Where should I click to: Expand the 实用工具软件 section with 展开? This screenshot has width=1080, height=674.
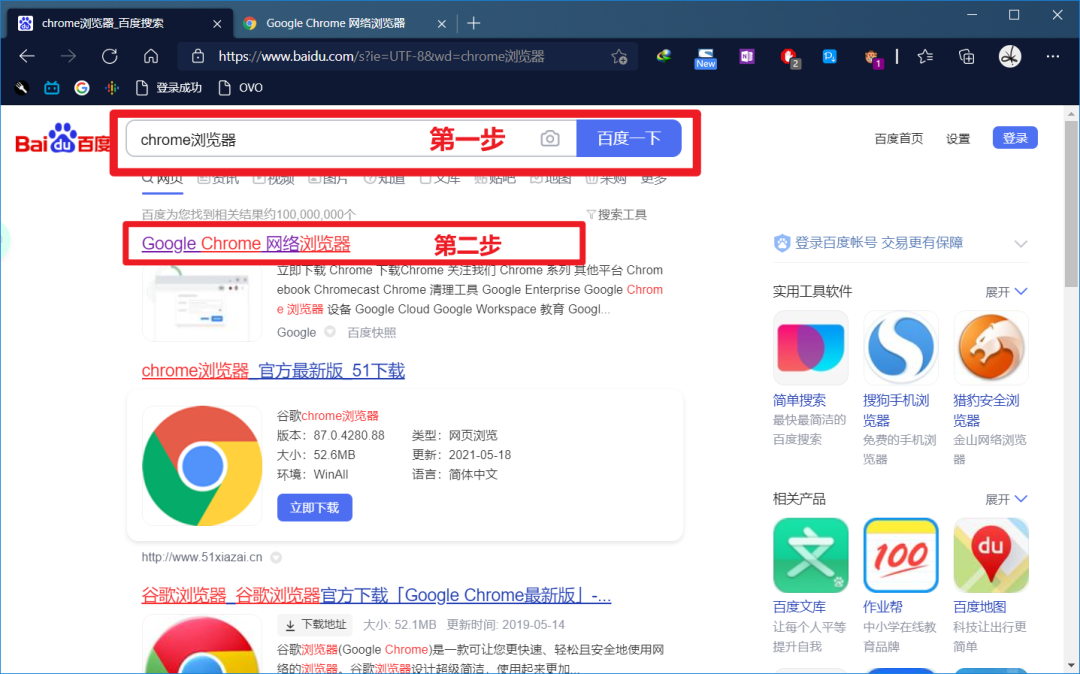point(1006,292)
